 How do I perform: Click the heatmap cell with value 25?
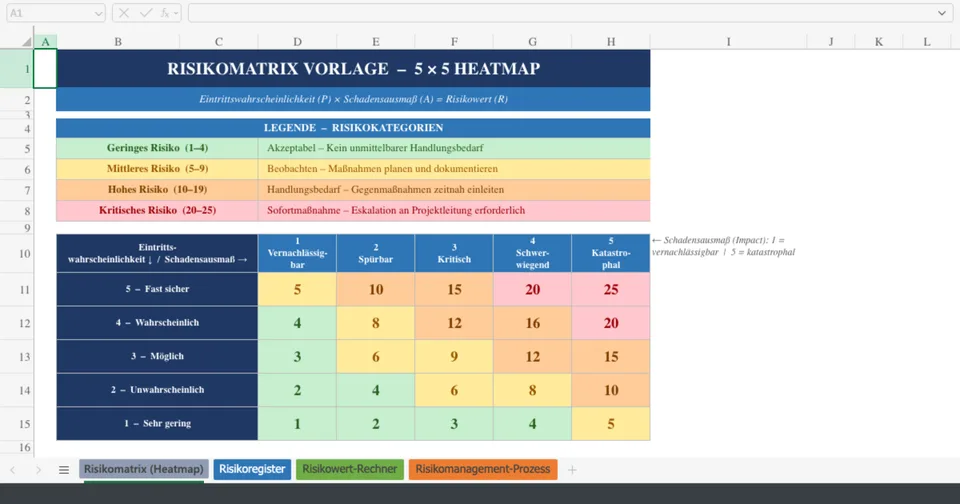(611, 290)
